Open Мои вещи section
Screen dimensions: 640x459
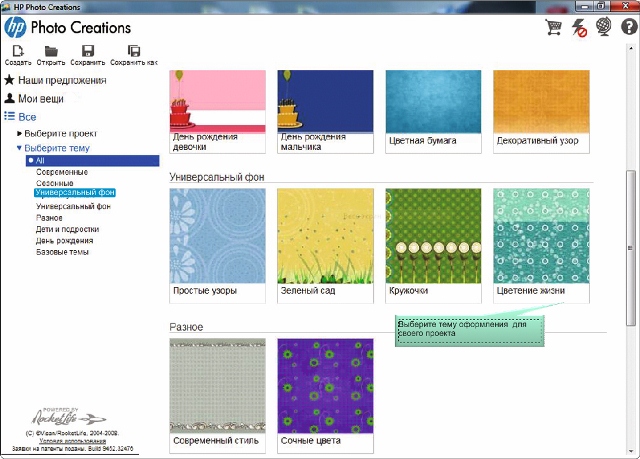point(34,98)
